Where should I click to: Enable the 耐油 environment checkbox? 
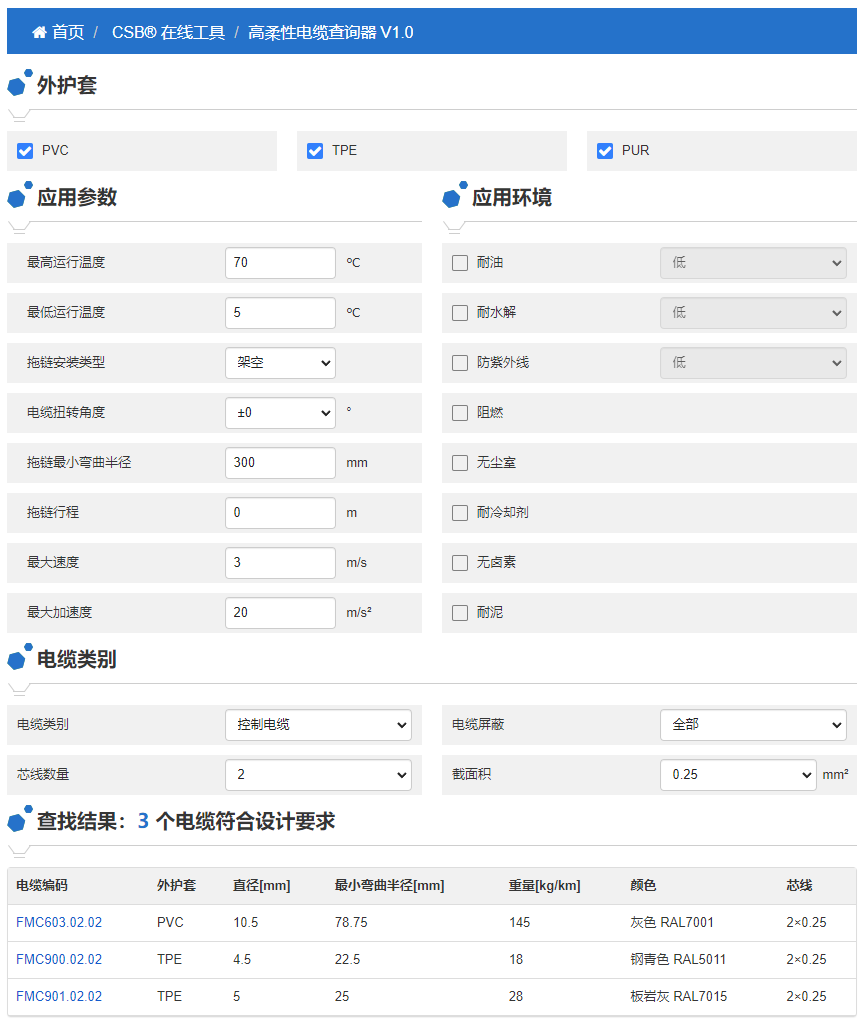click(x=459, y=262)
